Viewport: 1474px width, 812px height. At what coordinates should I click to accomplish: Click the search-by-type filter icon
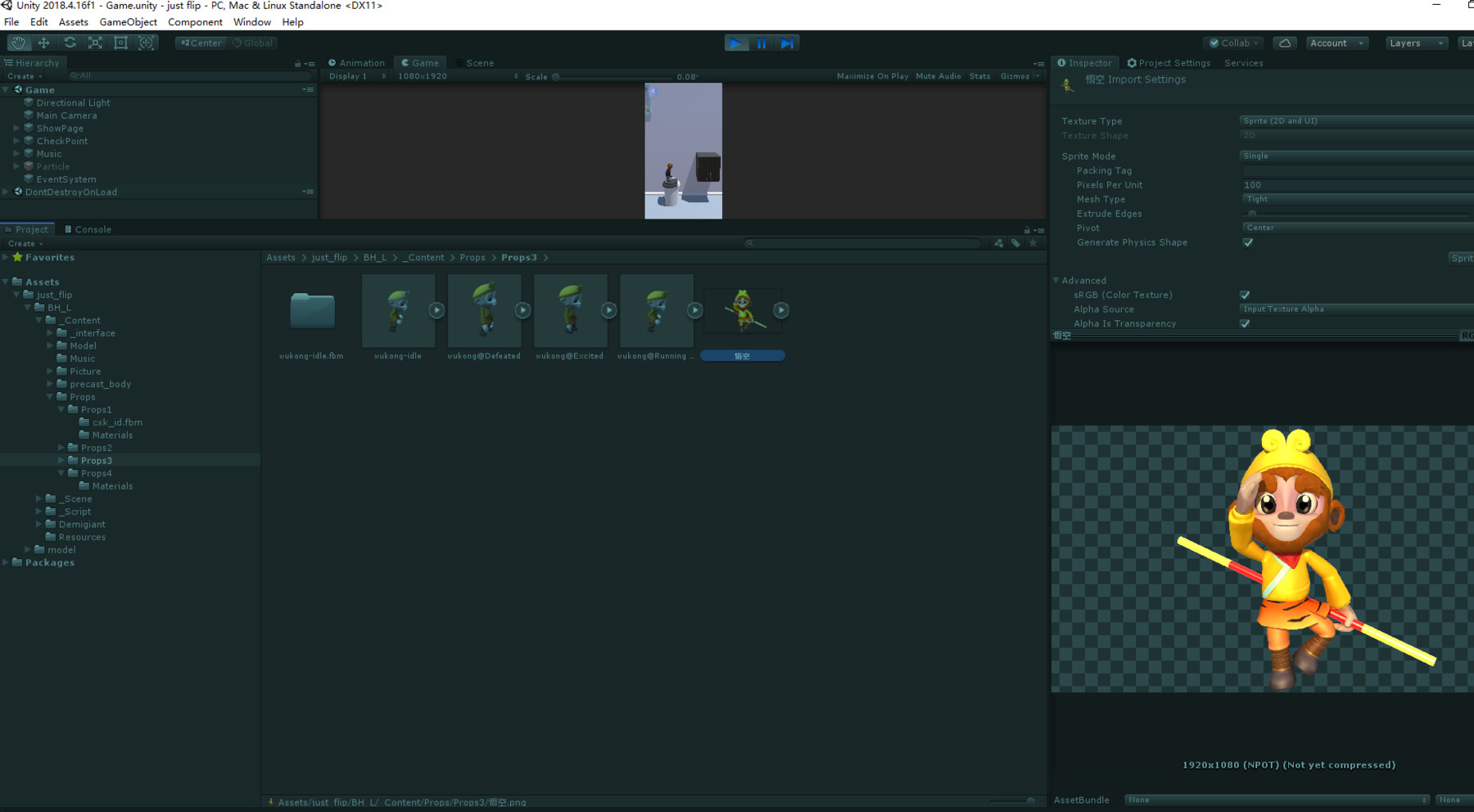pos(998,243)
